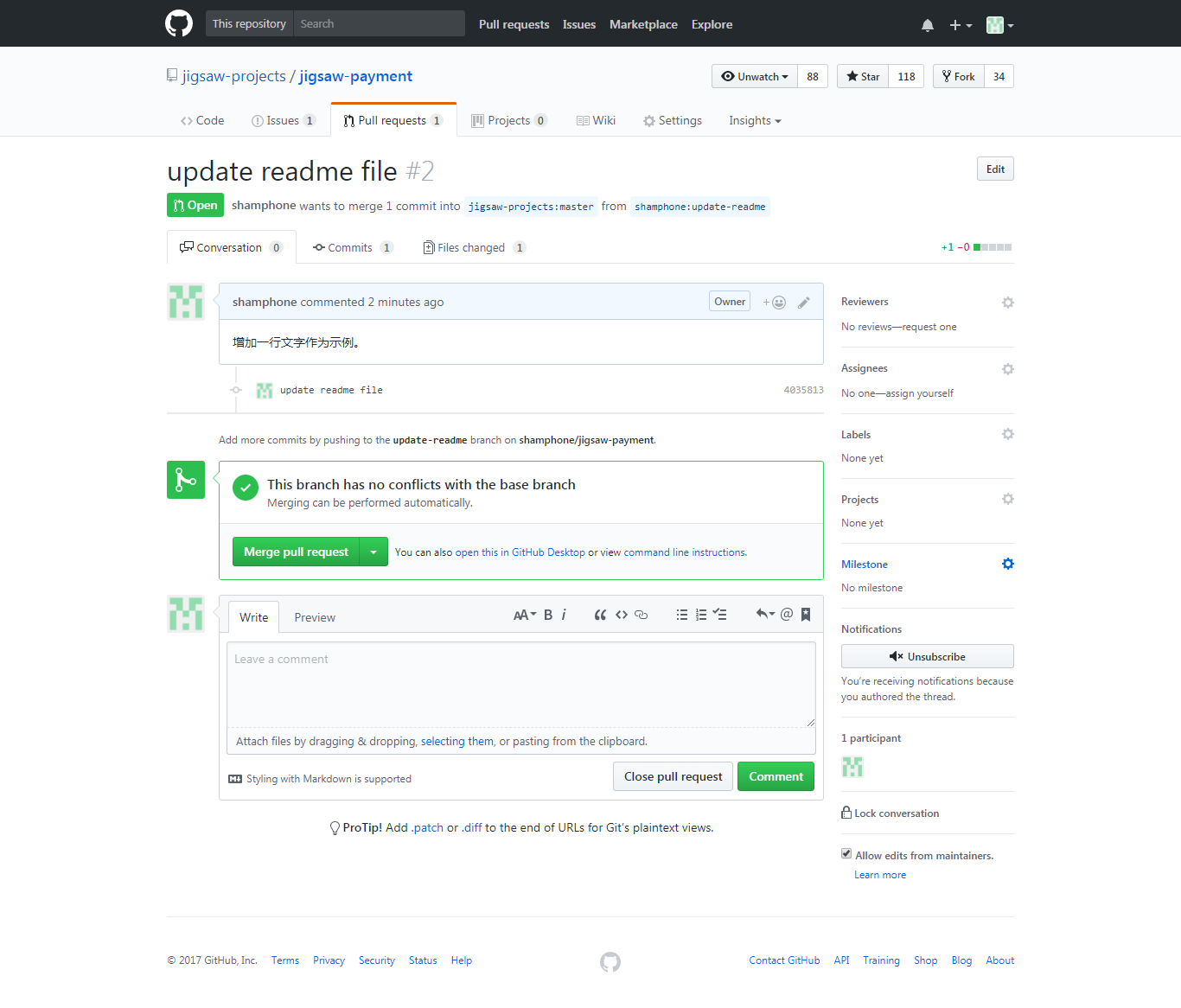Insert code formatting in the comment
Viewport: 1181px width, 1008px height.
622,615
